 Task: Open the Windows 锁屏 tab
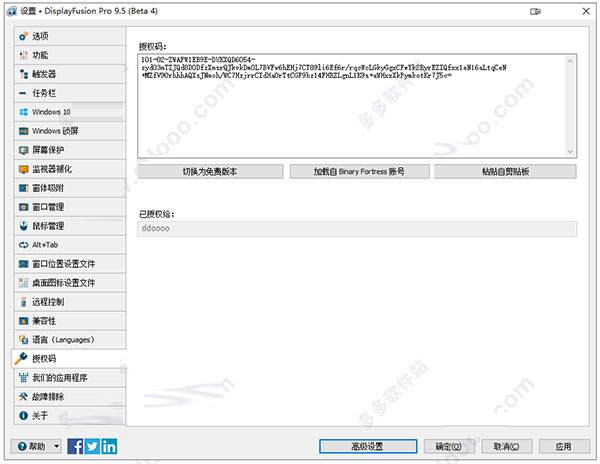(x=70, y=131)
